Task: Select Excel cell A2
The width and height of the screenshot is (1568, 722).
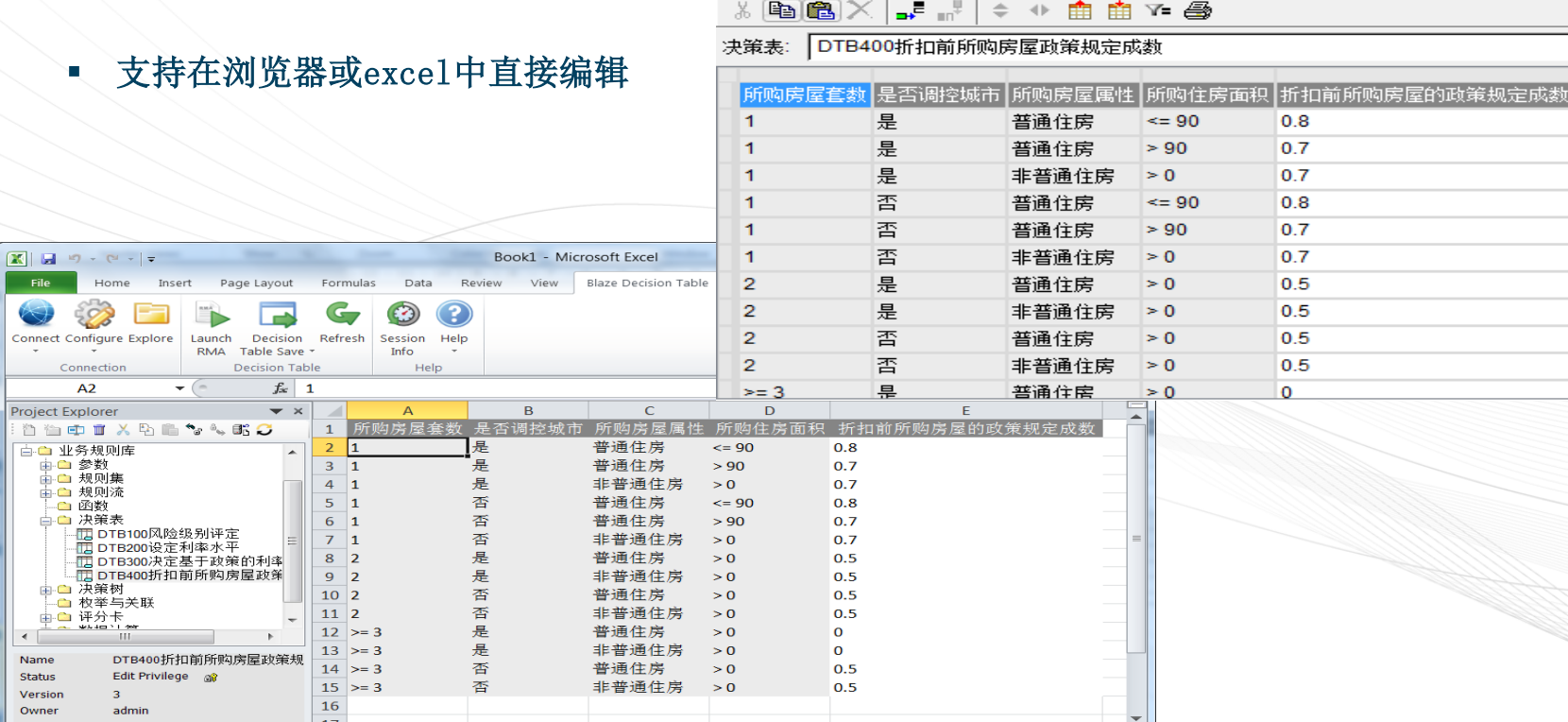Action: coord(407,447)
